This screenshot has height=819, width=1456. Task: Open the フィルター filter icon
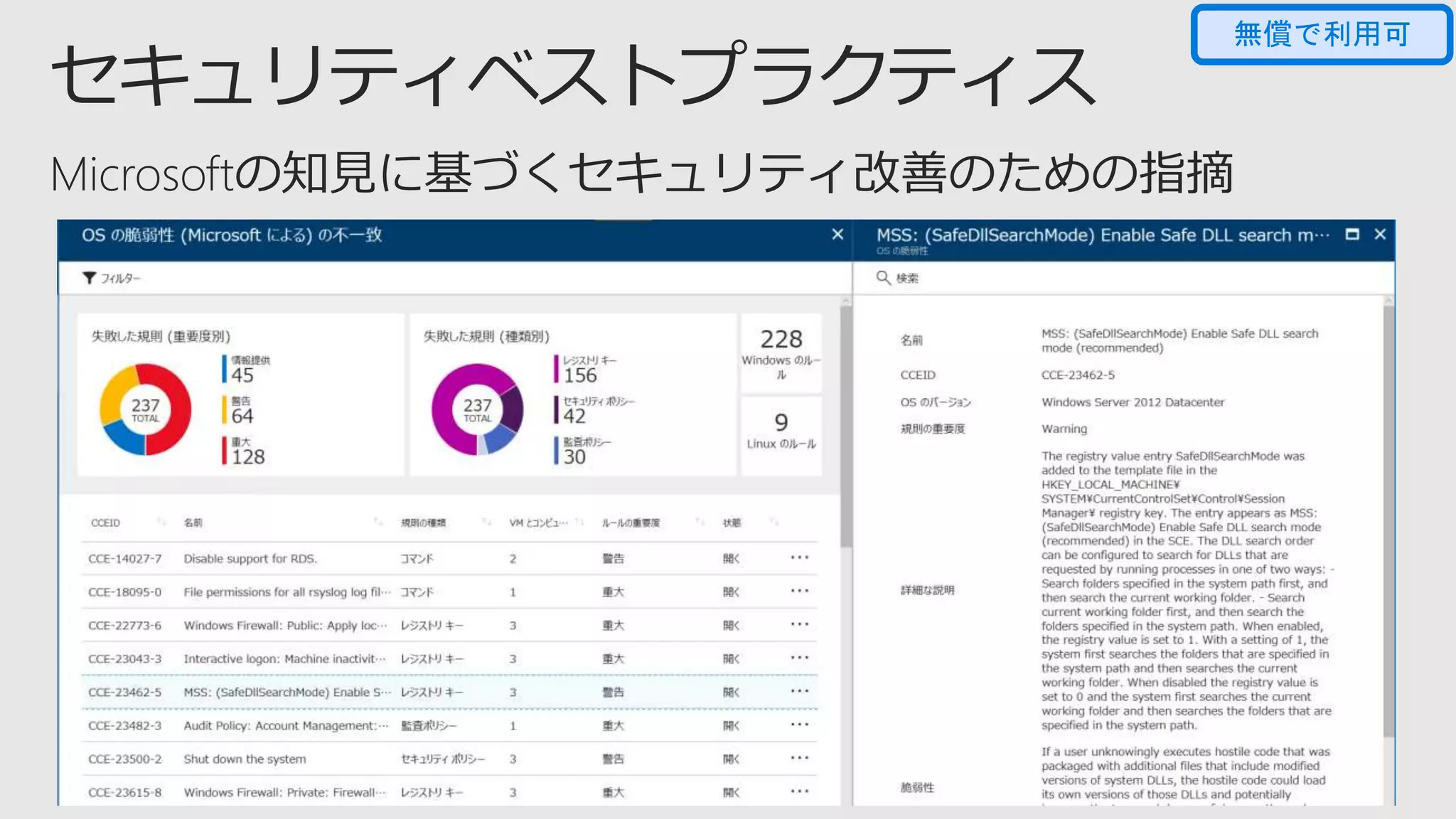pyautogui.click(x=89, y=278)
